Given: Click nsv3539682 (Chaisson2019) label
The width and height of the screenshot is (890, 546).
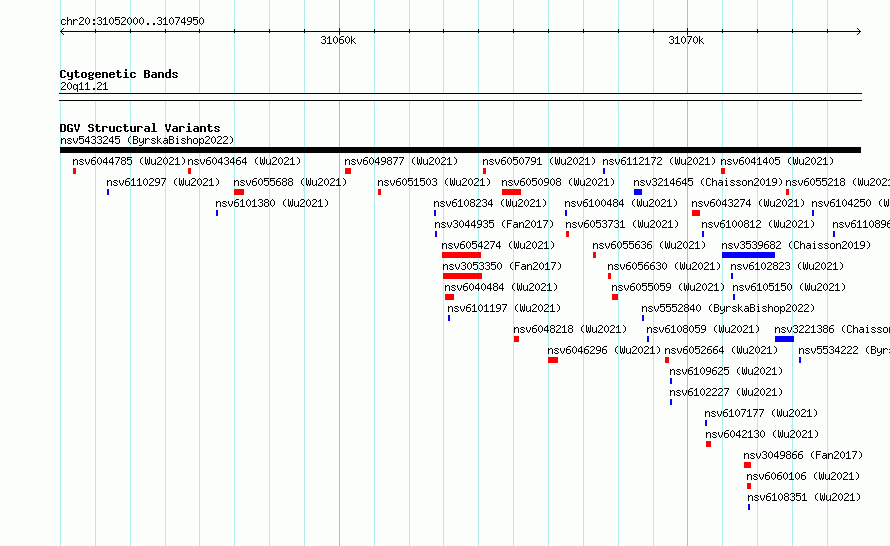Looking at the screenshot, I should [x=796, y=245].
